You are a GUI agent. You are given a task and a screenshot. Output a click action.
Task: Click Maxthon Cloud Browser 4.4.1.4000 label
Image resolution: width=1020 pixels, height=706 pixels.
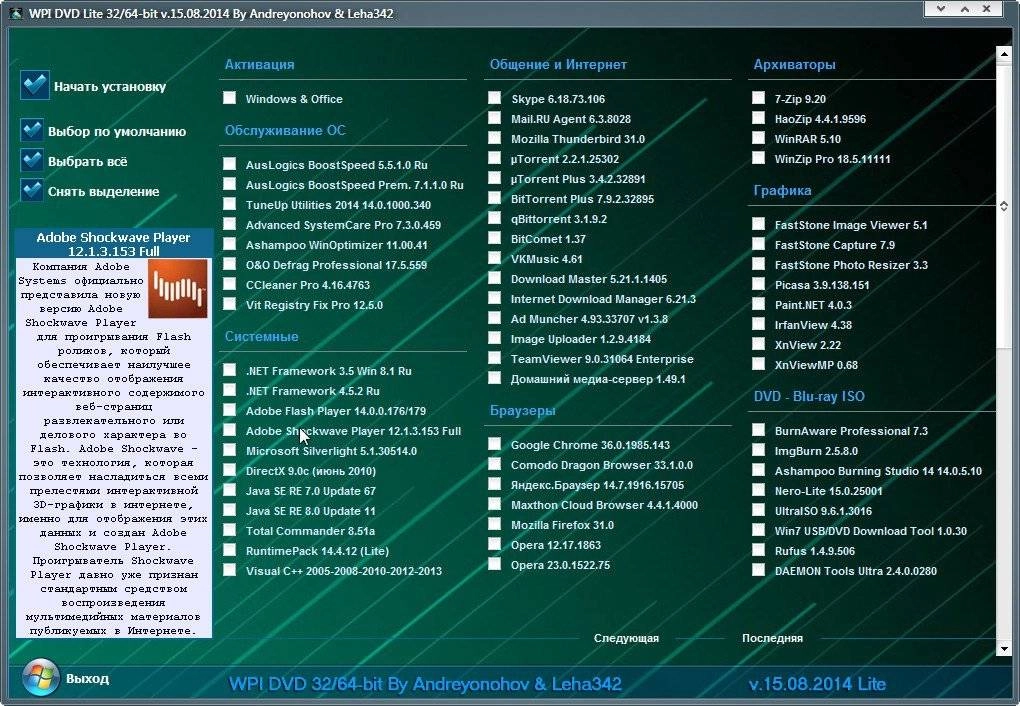pyautogui.click(x=604, y=505)
